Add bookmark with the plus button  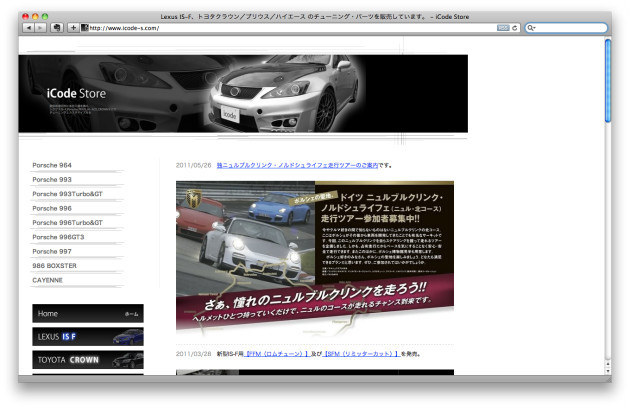(73, 28)
